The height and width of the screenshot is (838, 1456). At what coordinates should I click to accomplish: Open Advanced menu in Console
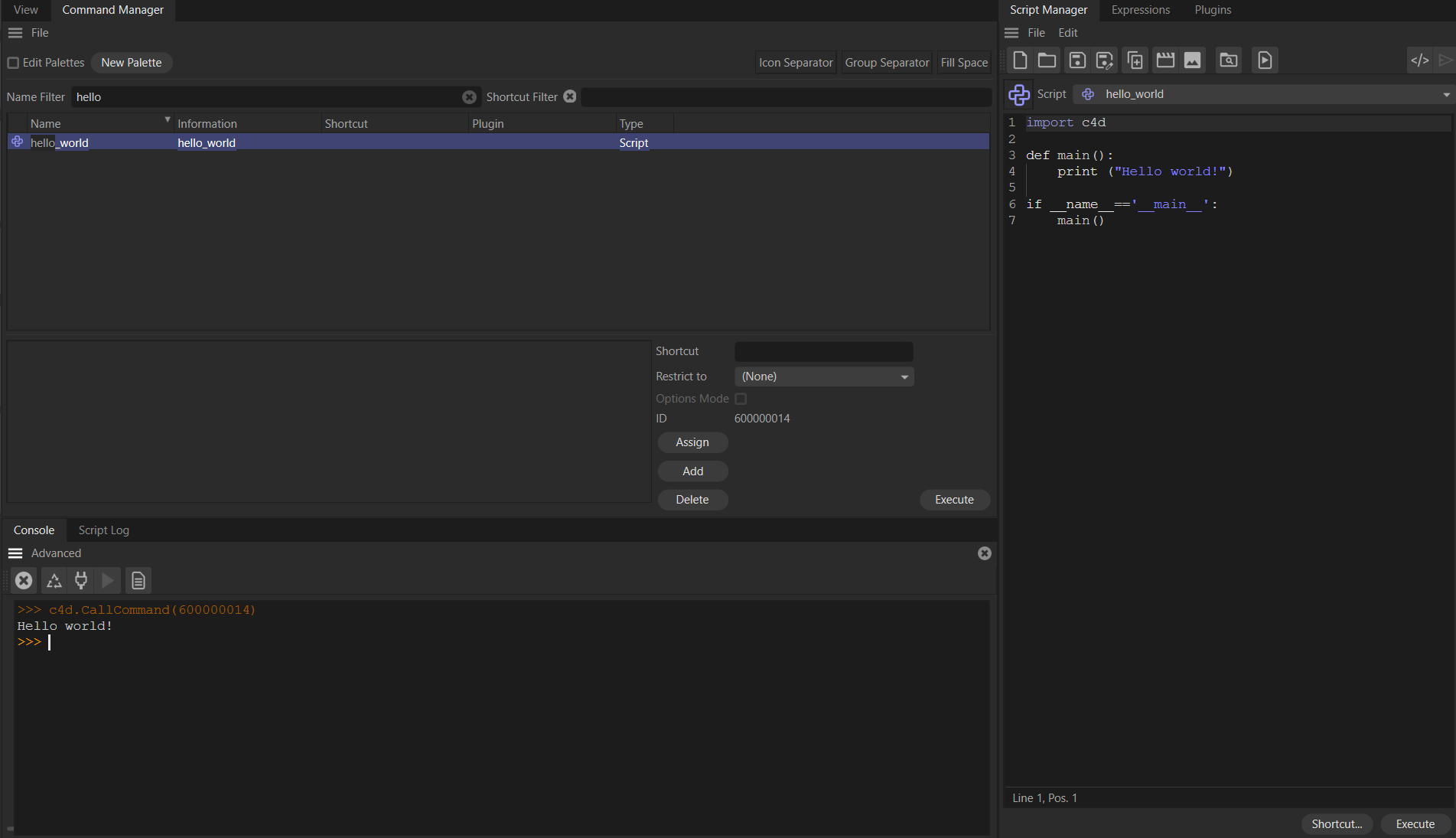pos(56,553)
